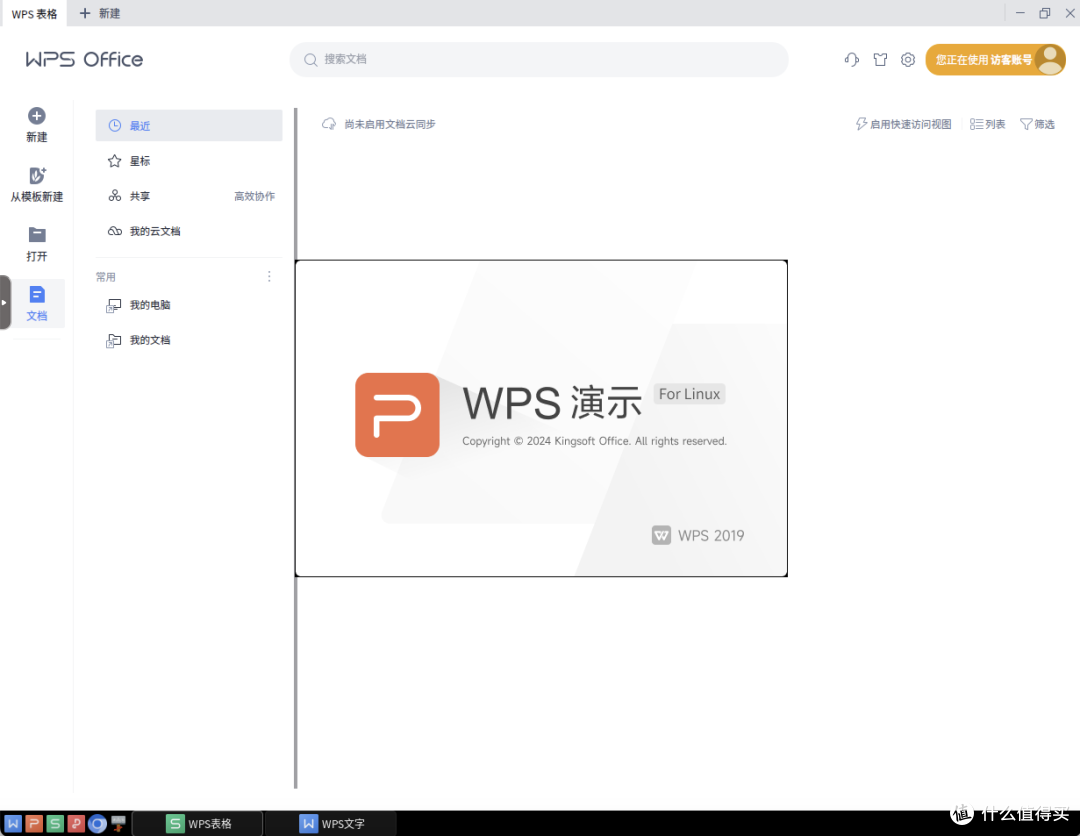Open 从模板新建 in the left sidebar
The height and width of the screenshot is (836, 1080).
[36, 183]
